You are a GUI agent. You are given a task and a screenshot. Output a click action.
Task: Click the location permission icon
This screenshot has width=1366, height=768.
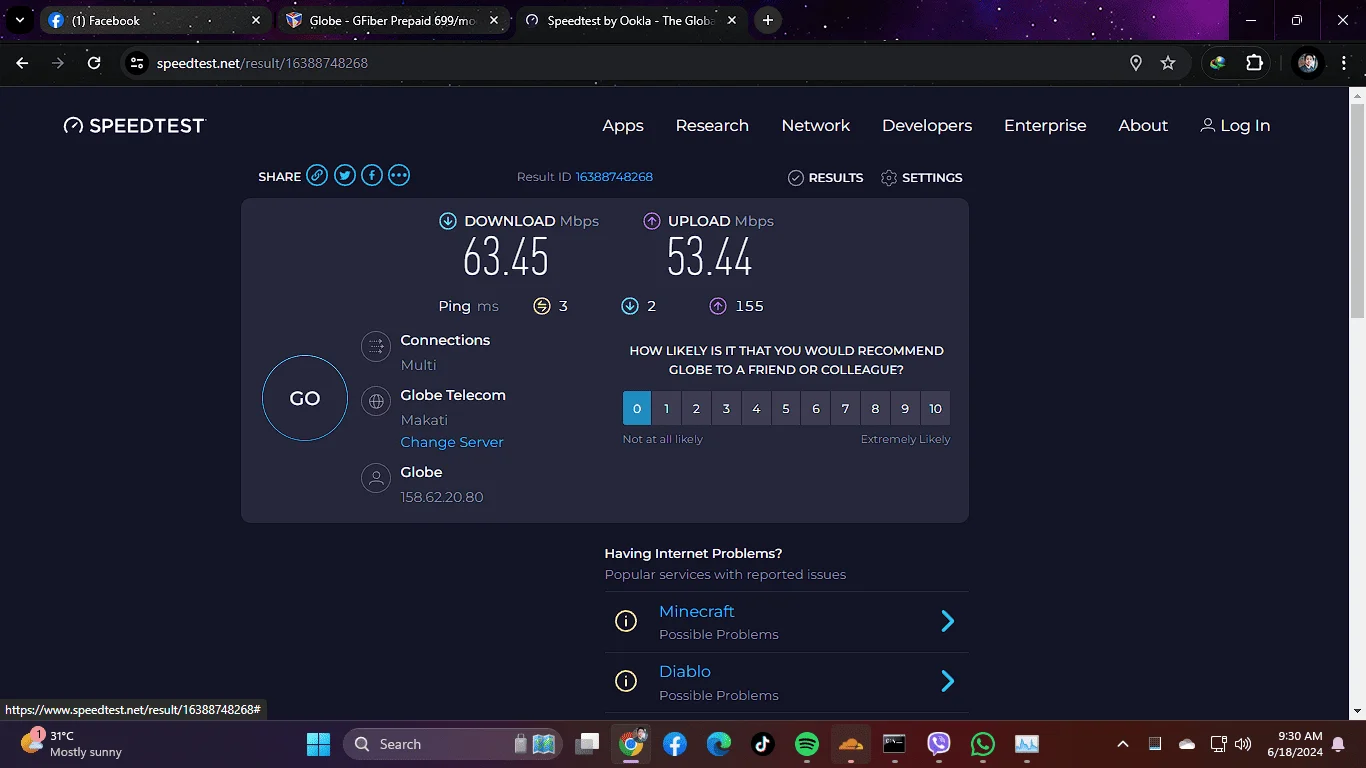point(1136,63)
